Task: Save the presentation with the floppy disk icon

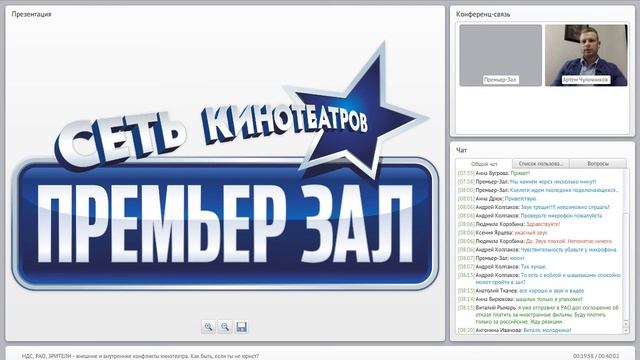Action: click(x=241, y=327)
